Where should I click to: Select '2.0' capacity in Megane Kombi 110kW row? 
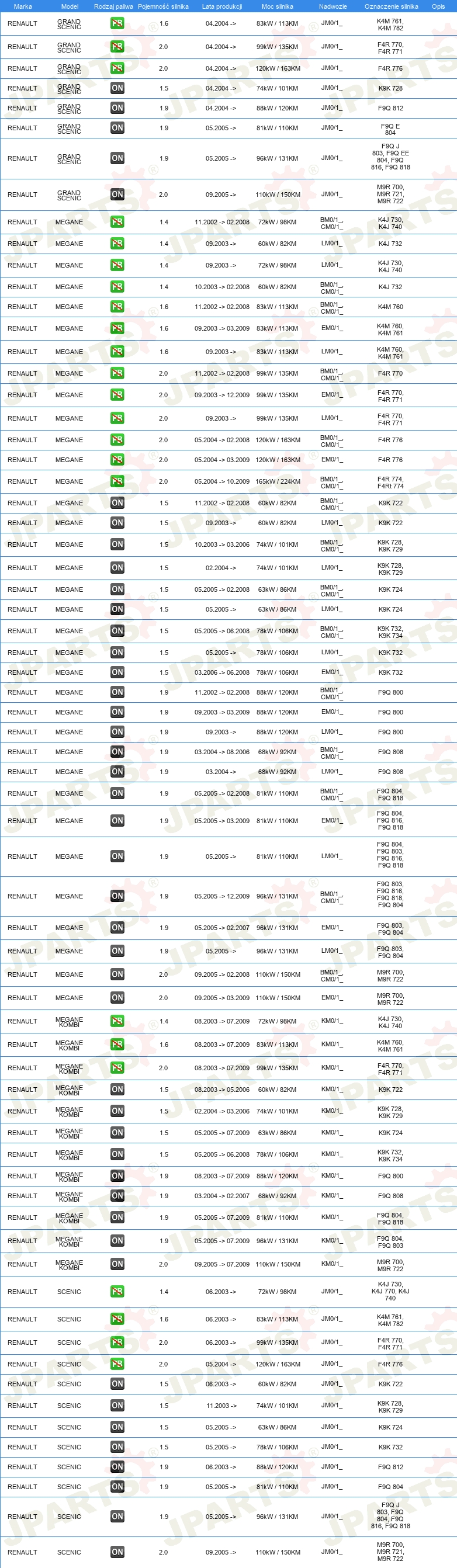pyautogui.click(x=163, y=1264)
